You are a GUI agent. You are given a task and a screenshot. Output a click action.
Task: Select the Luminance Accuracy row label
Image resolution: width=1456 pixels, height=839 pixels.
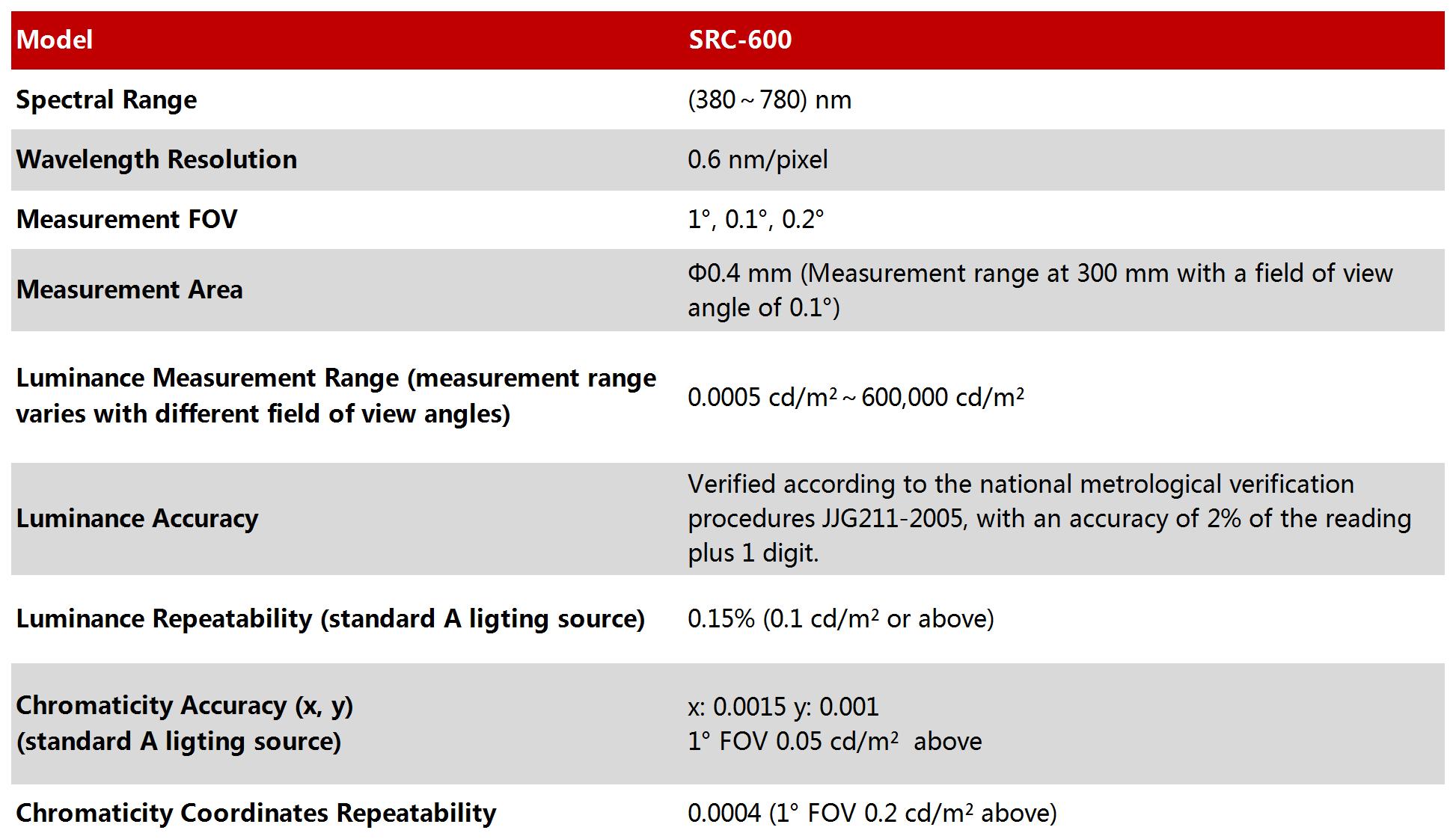click(x=137, y=518)
